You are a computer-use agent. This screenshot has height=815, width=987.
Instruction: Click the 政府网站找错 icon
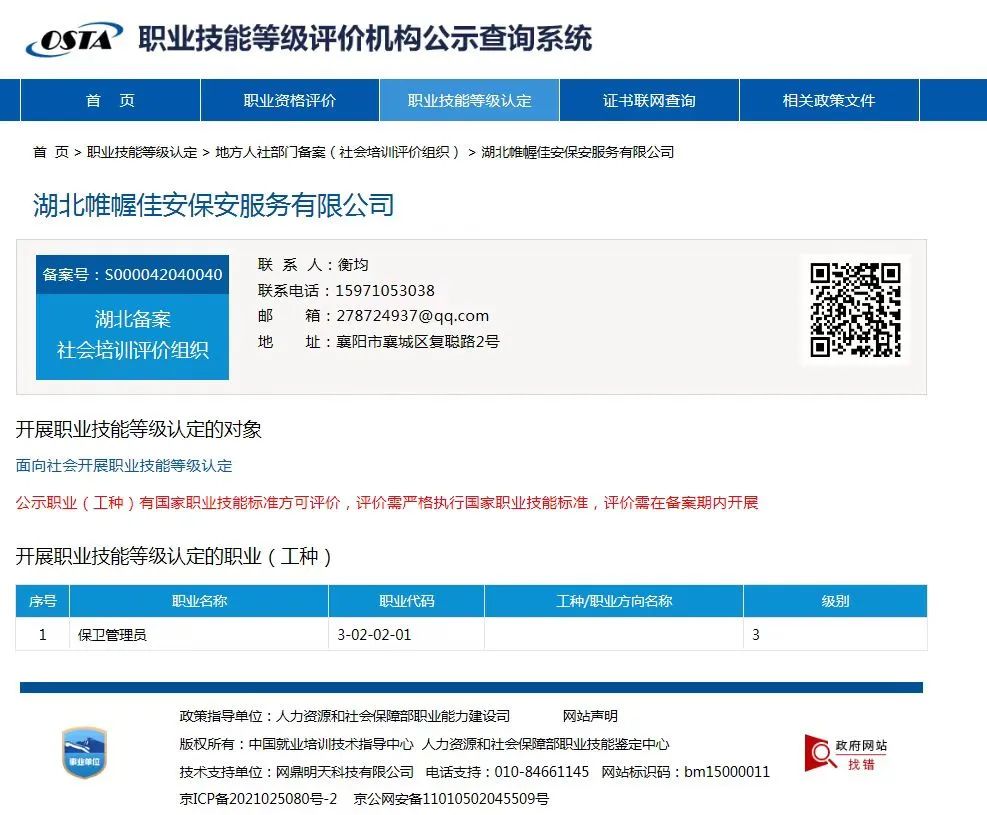tap(846, 753)
